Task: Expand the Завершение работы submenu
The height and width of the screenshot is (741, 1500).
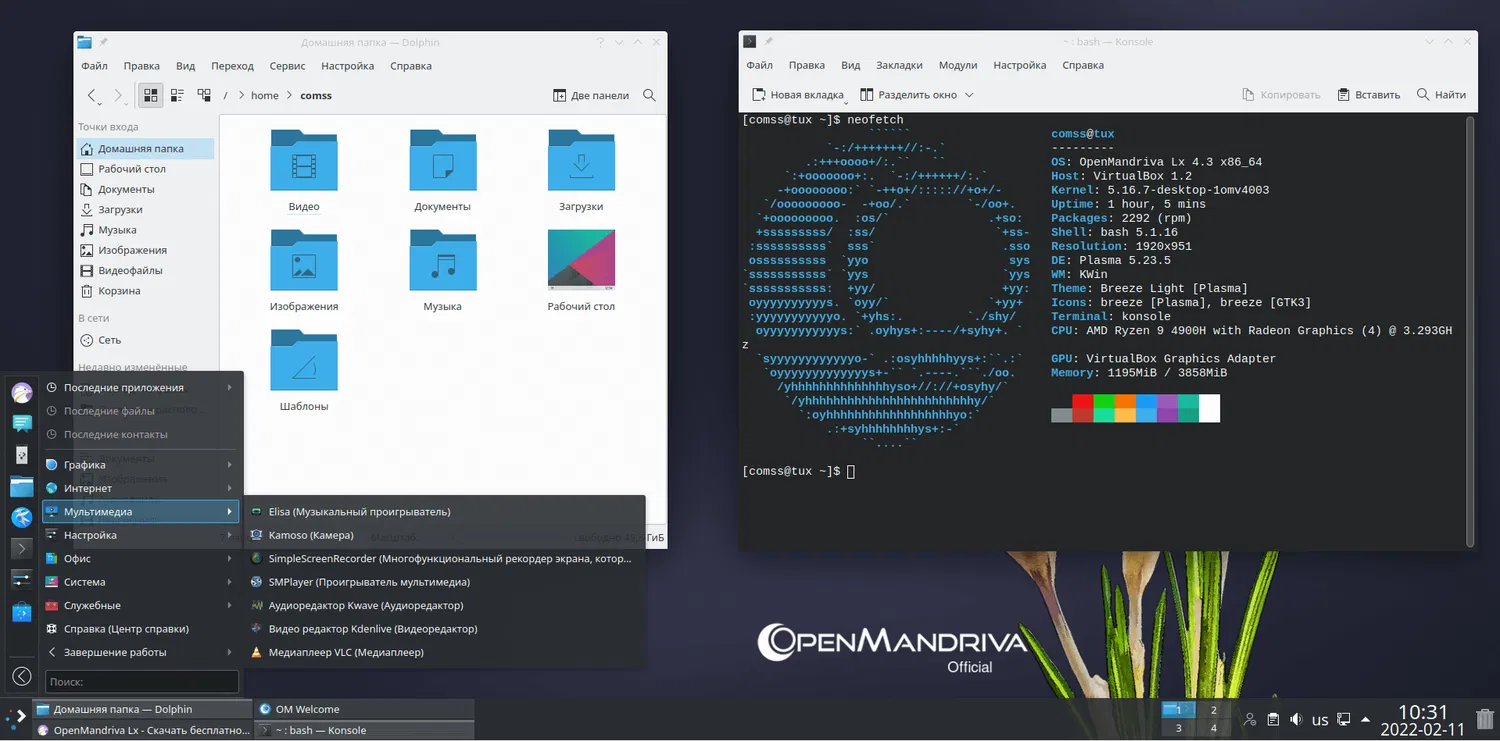Action: [141, 652]
